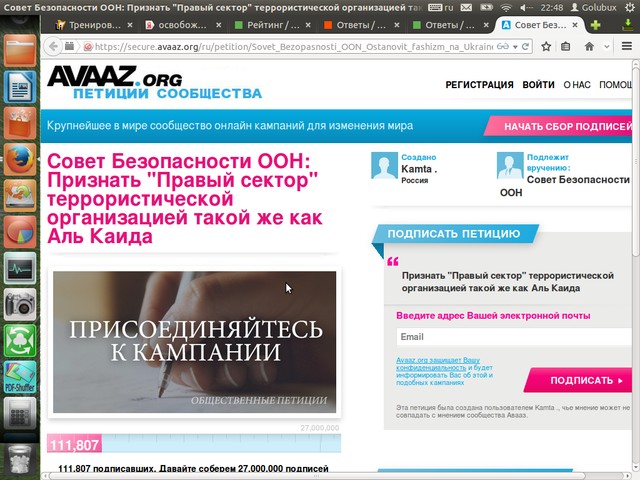The image size is (640, 480).
Task: Open the Firefox hamburger menu
Action: pyautogui.click(x=627, y=46)
